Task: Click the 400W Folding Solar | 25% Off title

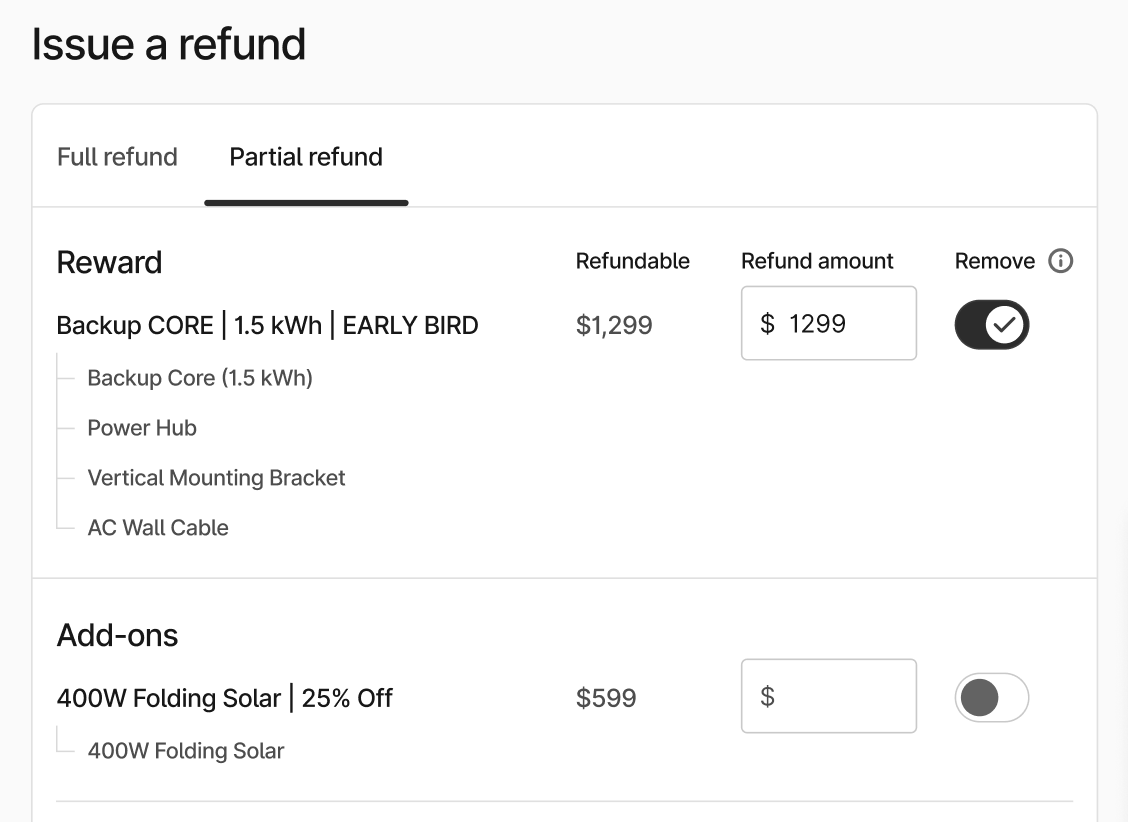Action: [x=225, y=698]
